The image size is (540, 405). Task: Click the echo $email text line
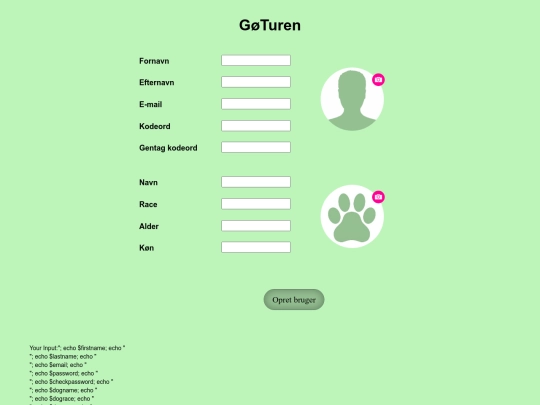pyautogui.click(x=58, y=365)
